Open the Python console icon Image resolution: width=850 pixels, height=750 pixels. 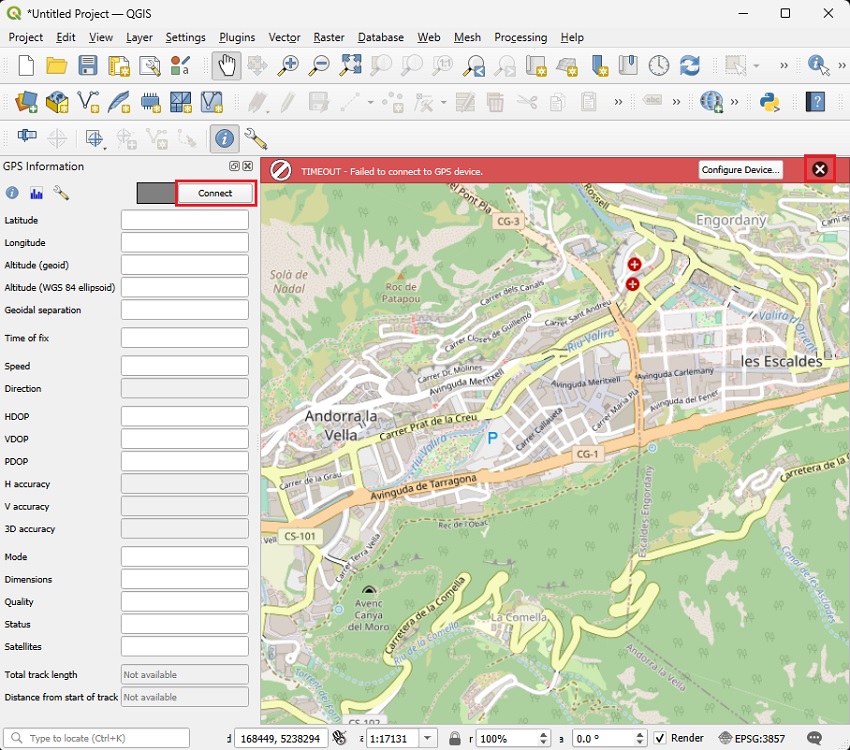click(x=769, y=102)
